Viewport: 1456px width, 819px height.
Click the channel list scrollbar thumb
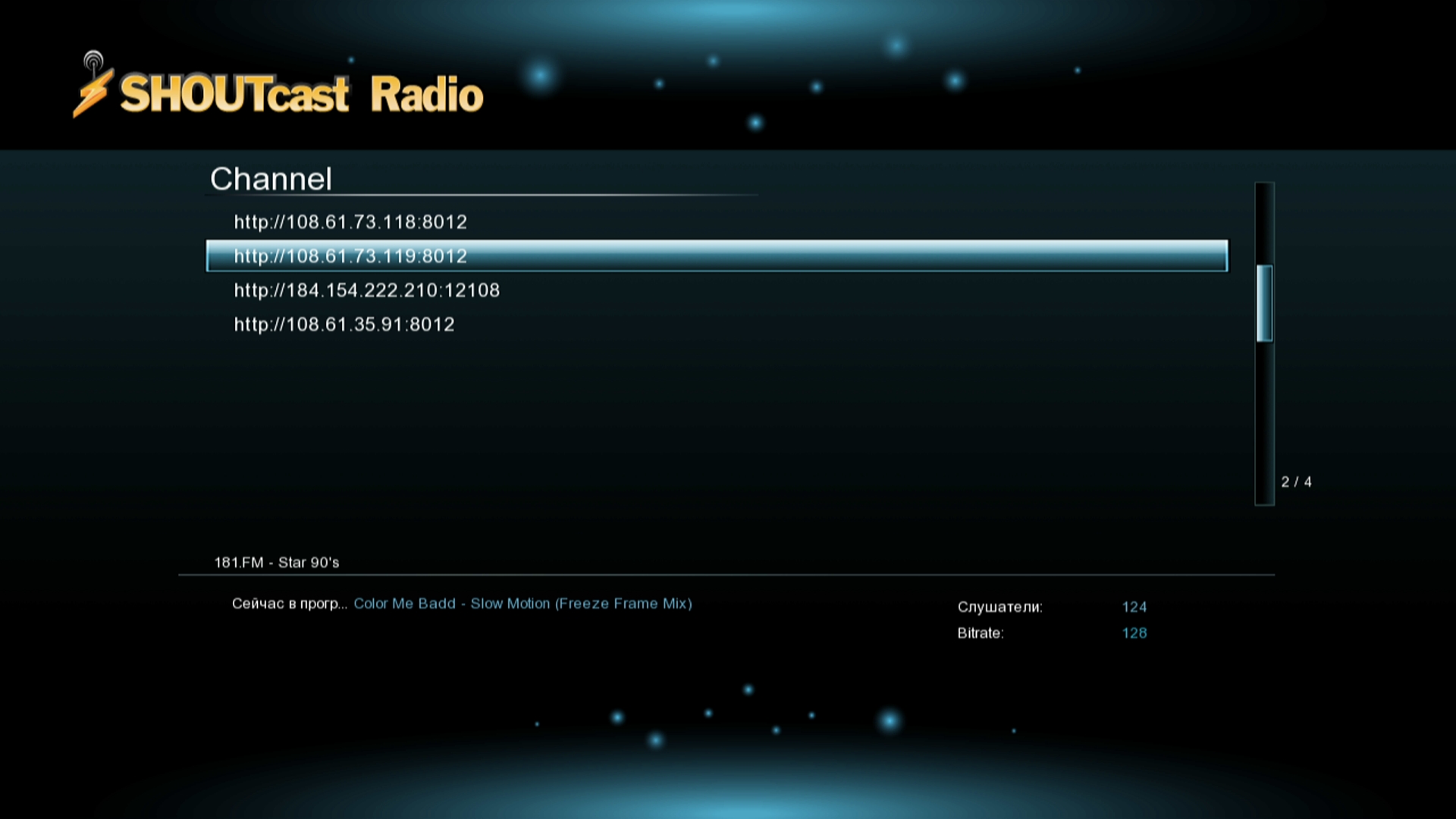pos(1264,303)
